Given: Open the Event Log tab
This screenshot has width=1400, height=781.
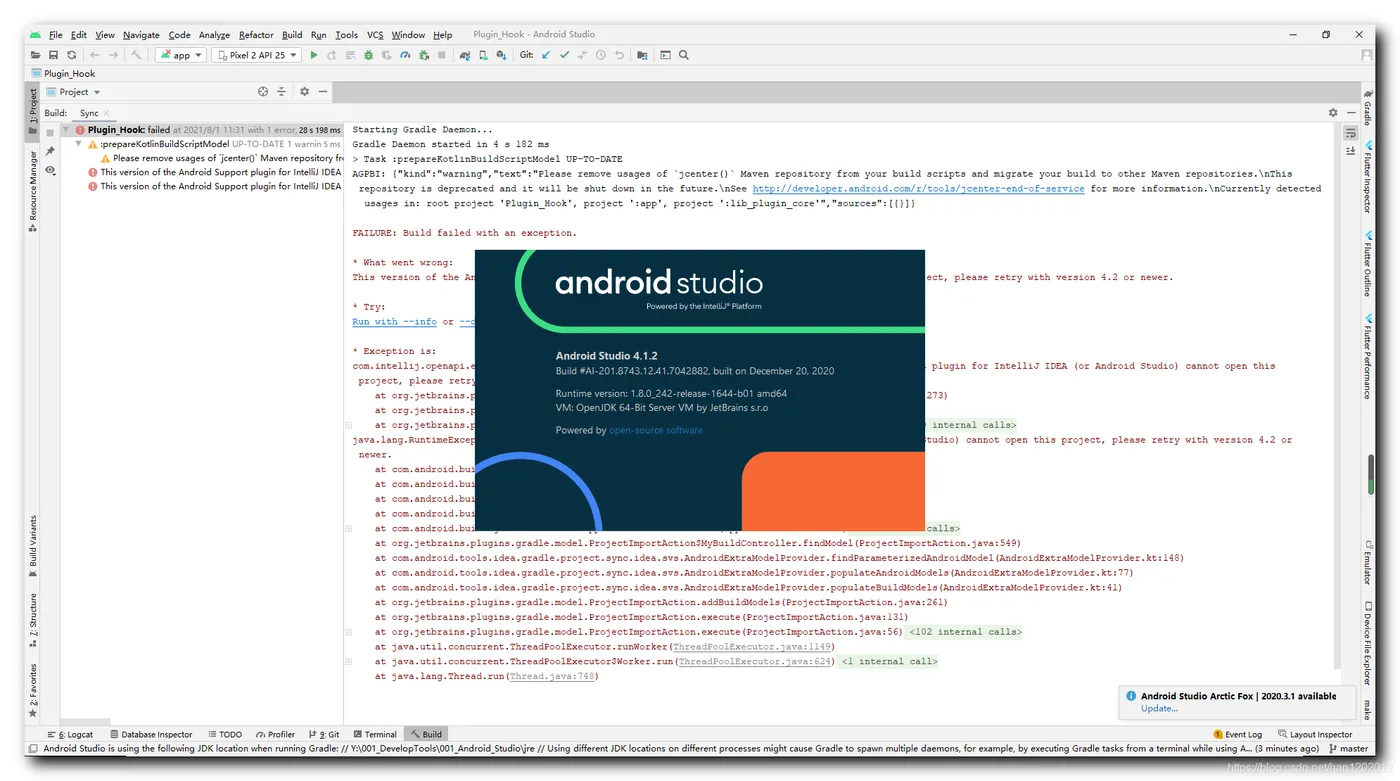Looking at the screenshot, I should [1237, 734].
